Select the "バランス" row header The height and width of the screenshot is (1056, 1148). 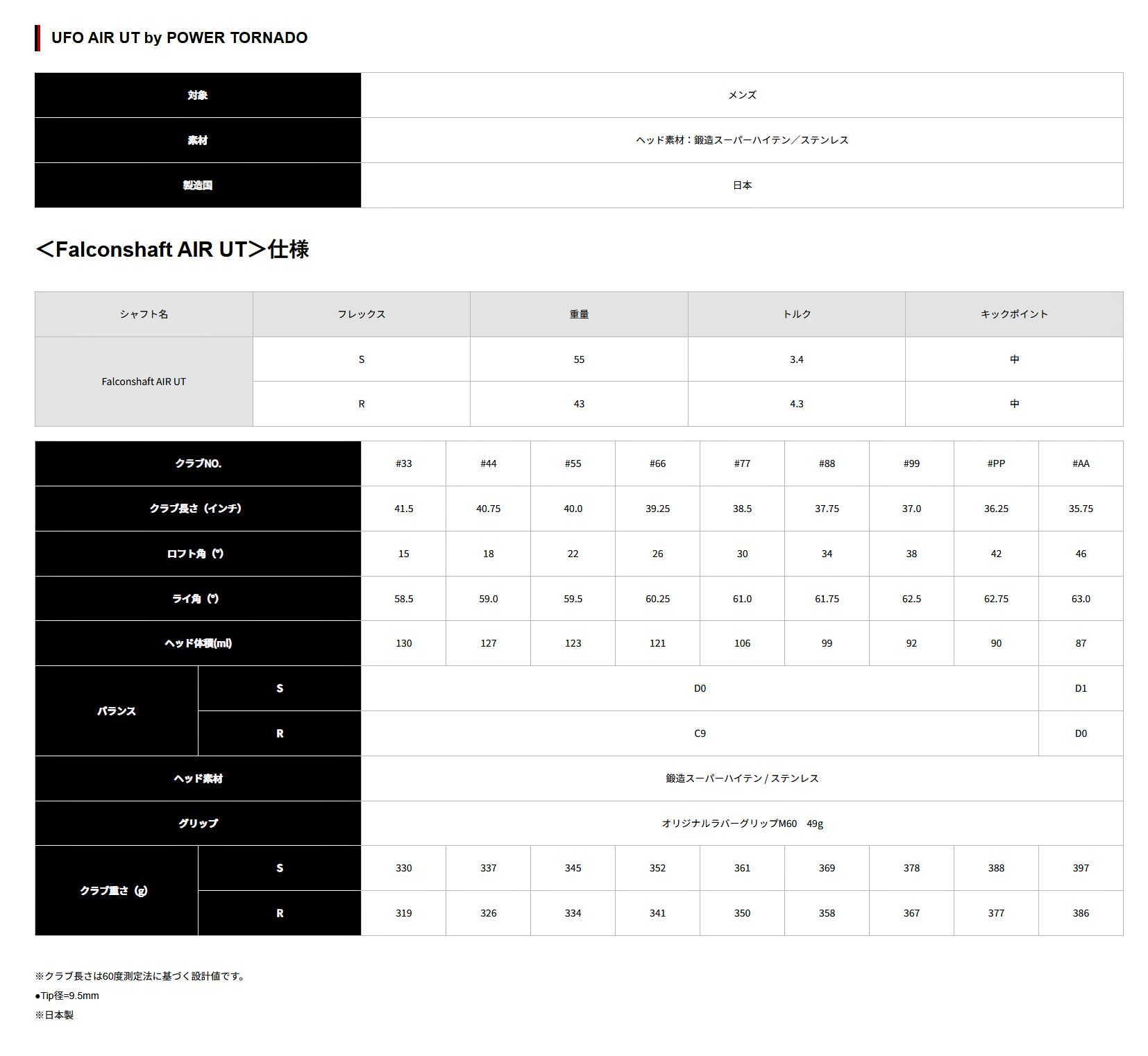[117, 711]
